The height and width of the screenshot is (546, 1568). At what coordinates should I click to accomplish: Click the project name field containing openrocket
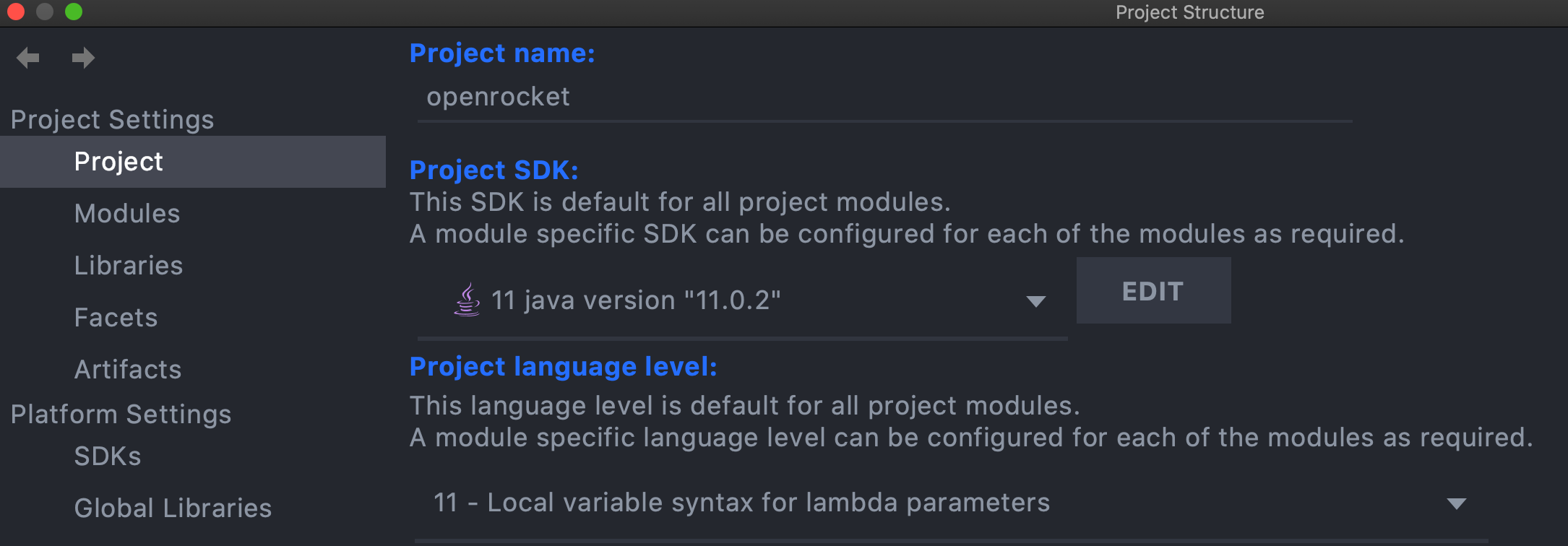coord(885,97)
